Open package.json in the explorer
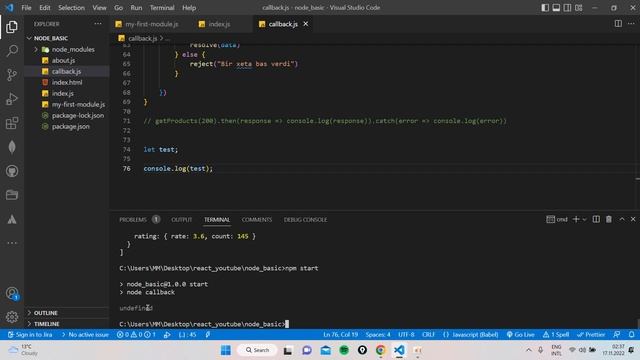The image size is (640, 360). tap(70, 126)
